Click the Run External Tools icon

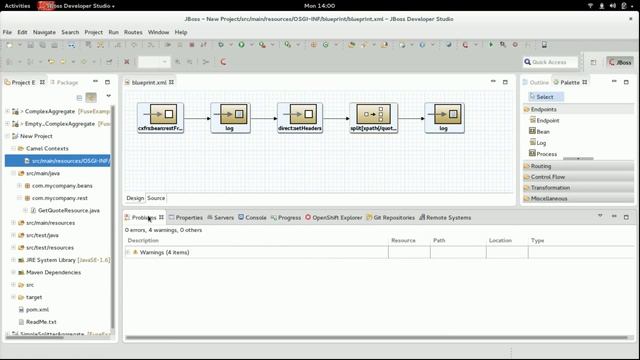click(x=262, y=44)
